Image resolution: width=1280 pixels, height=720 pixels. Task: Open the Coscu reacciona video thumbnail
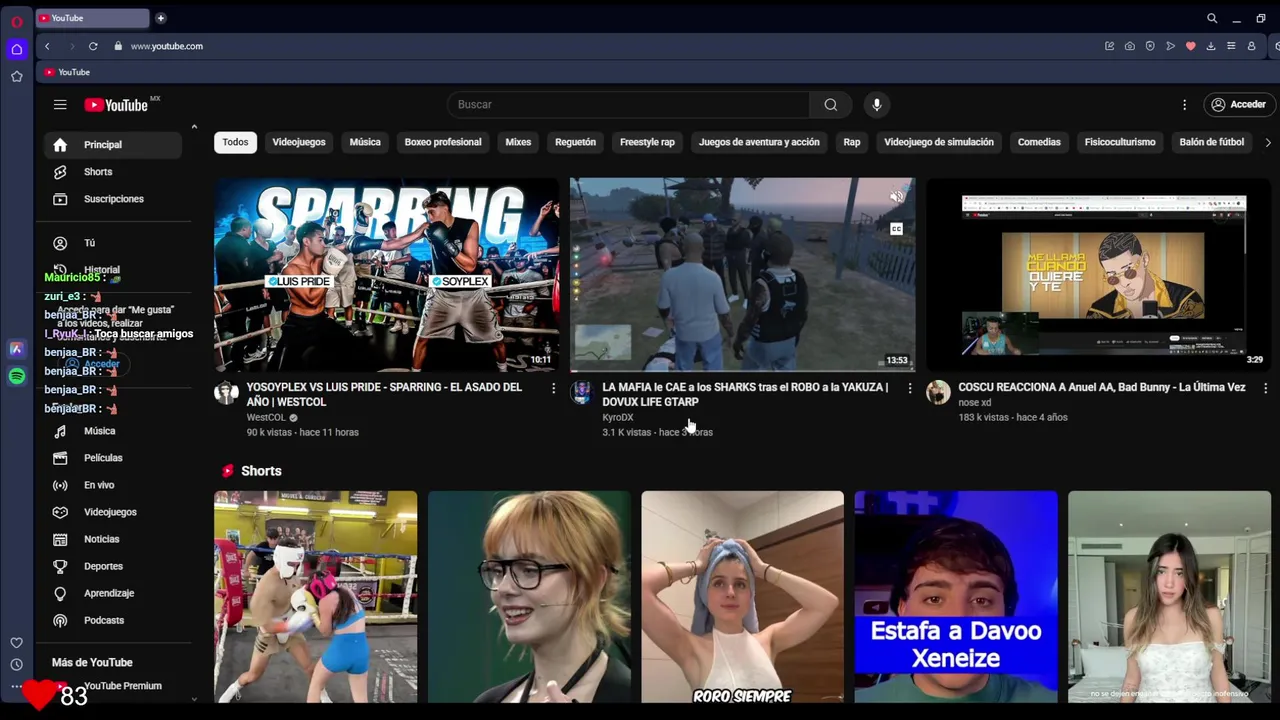(1098, 275)
